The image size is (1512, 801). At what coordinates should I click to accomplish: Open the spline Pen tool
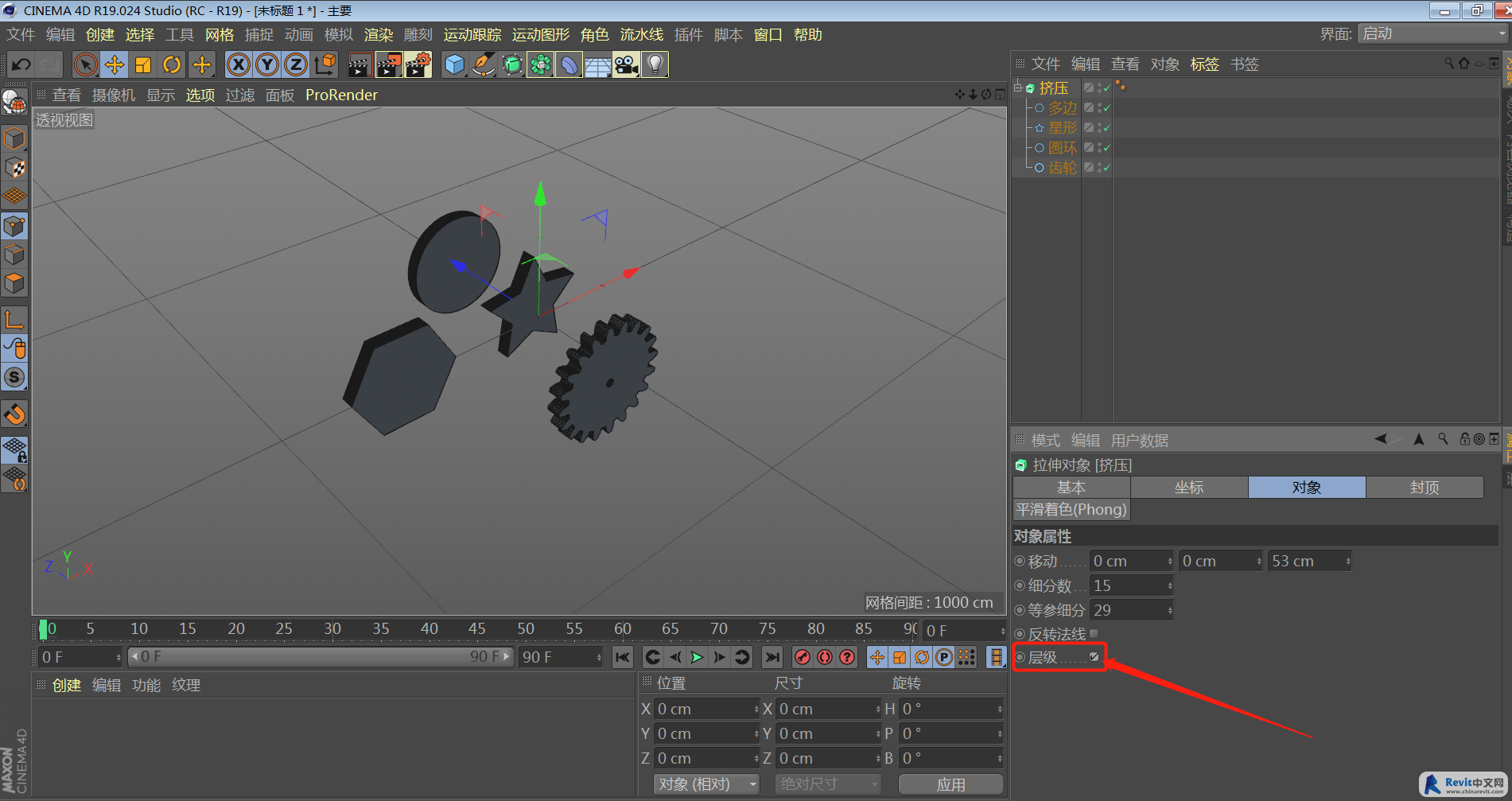[483, 64]
